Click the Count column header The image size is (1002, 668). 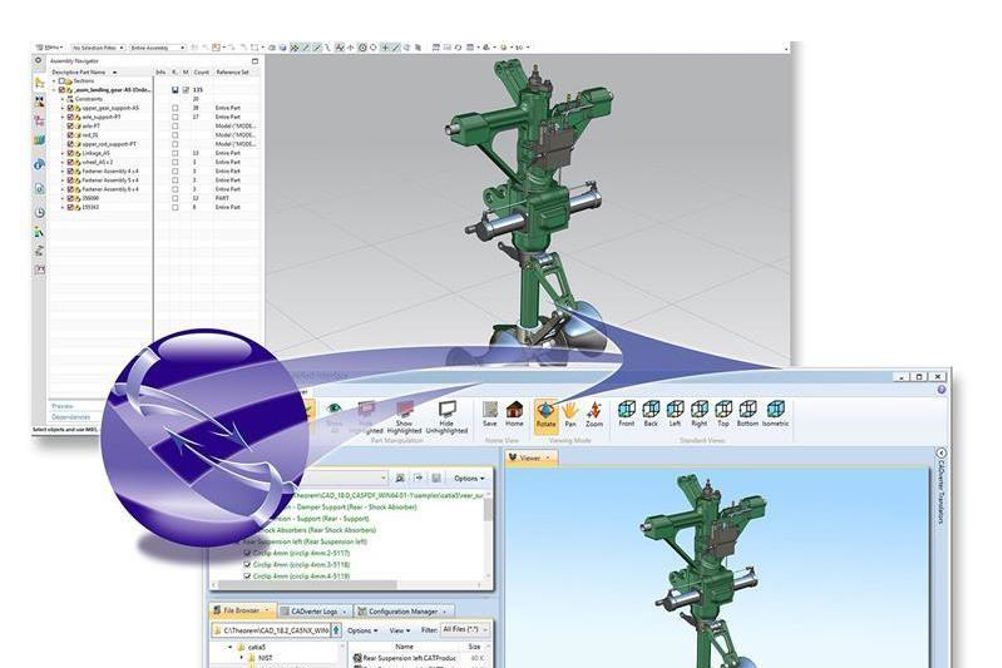[x=201, y=72]
